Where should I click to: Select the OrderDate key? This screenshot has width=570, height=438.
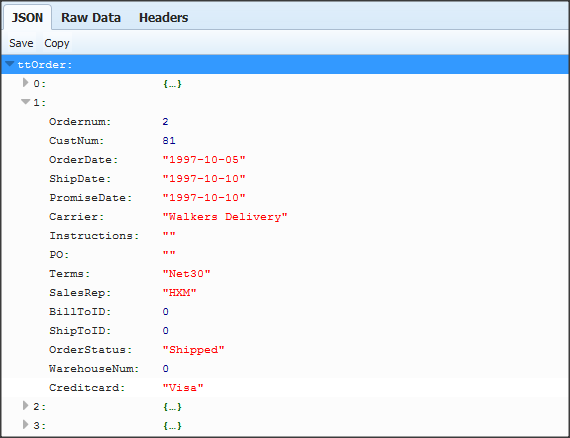pos(84,160)
